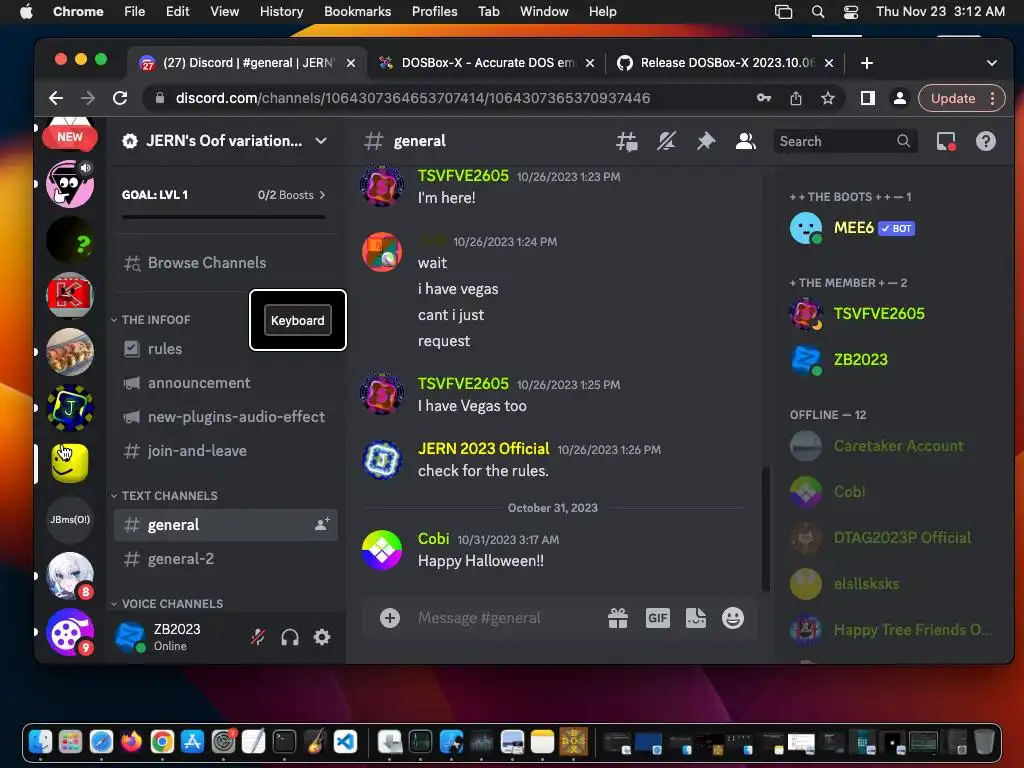Click Cobi's avatar on Happy Halloween message
The height and width of the screenshot is (768, 1024).
pos(382,550)
